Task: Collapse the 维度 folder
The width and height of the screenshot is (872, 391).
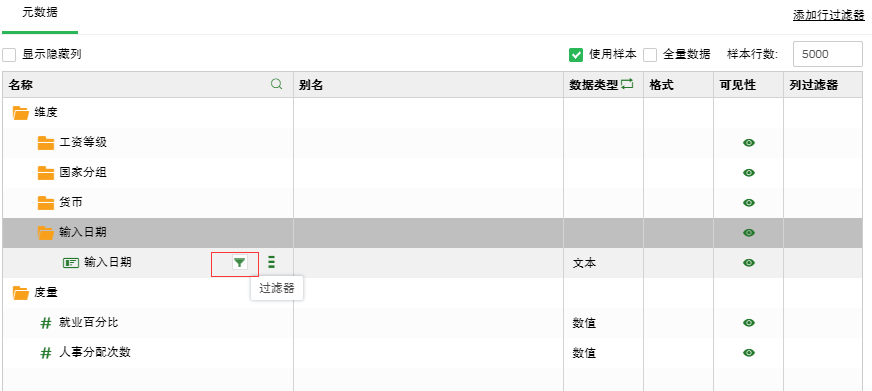Action: (21, 113)
